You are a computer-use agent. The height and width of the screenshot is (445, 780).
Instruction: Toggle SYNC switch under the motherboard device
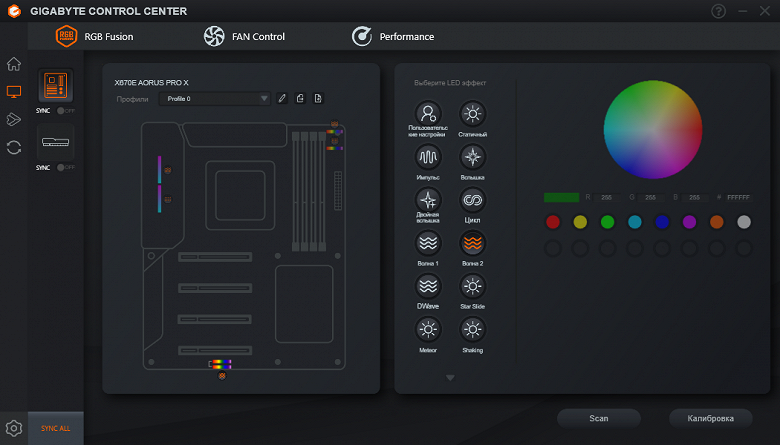click(x=66, y=111)
